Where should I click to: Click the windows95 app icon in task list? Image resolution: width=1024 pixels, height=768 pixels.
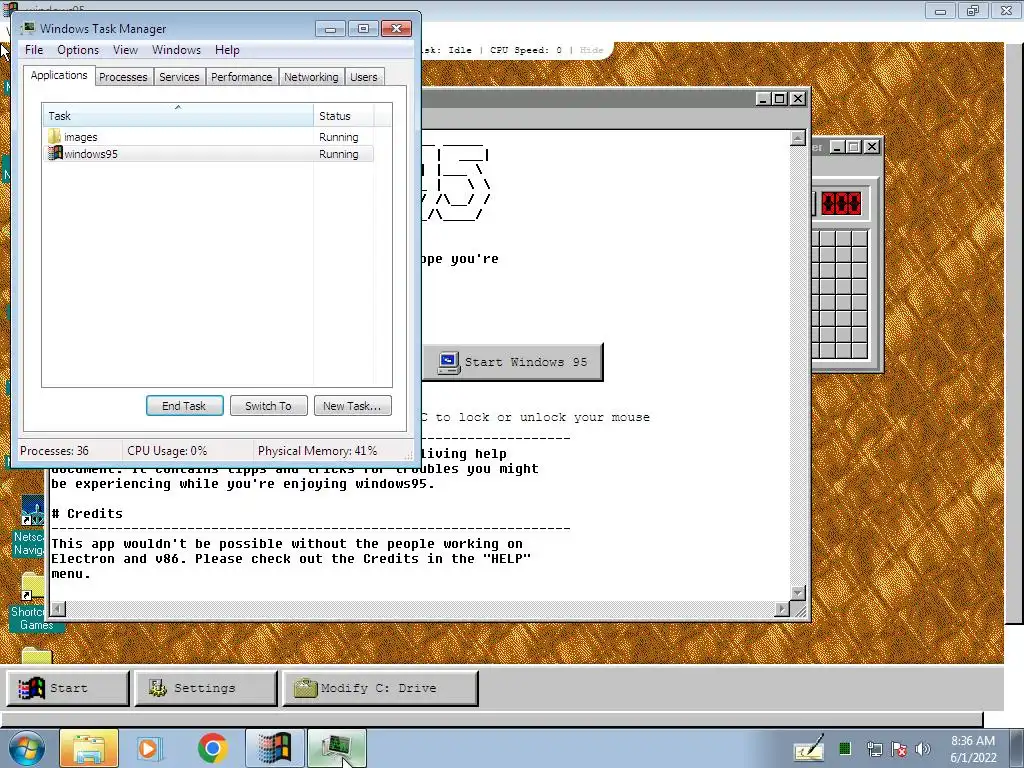pos(55,153)
